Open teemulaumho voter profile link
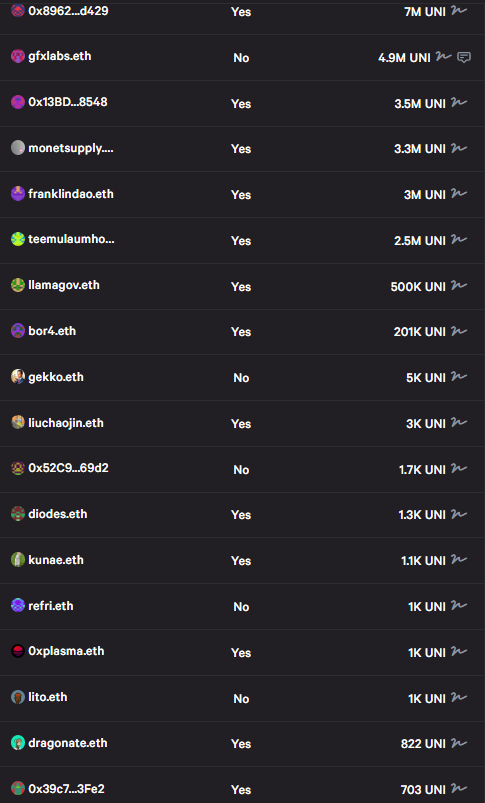The width and height of the screenshot is (485, 803). (71, 239)
